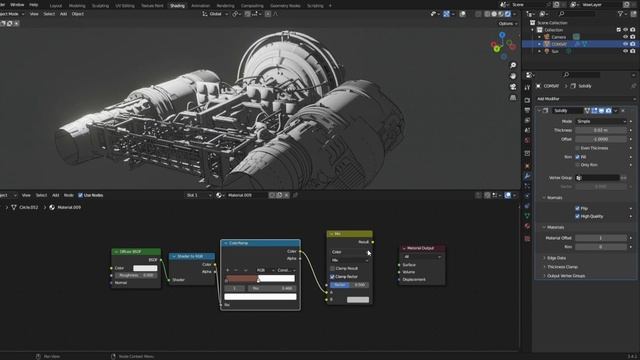640x360 pixels.
Task: Expand Thickness Clamp section
Action: click(x=562, y=267)
